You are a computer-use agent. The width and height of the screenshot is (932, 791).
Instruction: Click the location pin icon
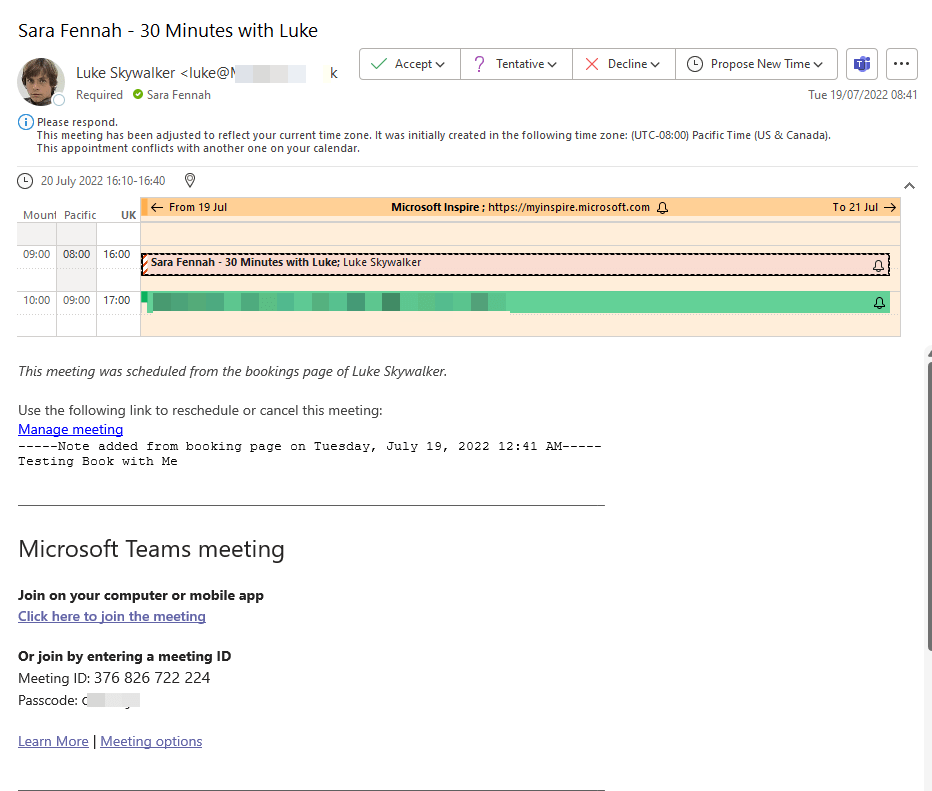190,181
